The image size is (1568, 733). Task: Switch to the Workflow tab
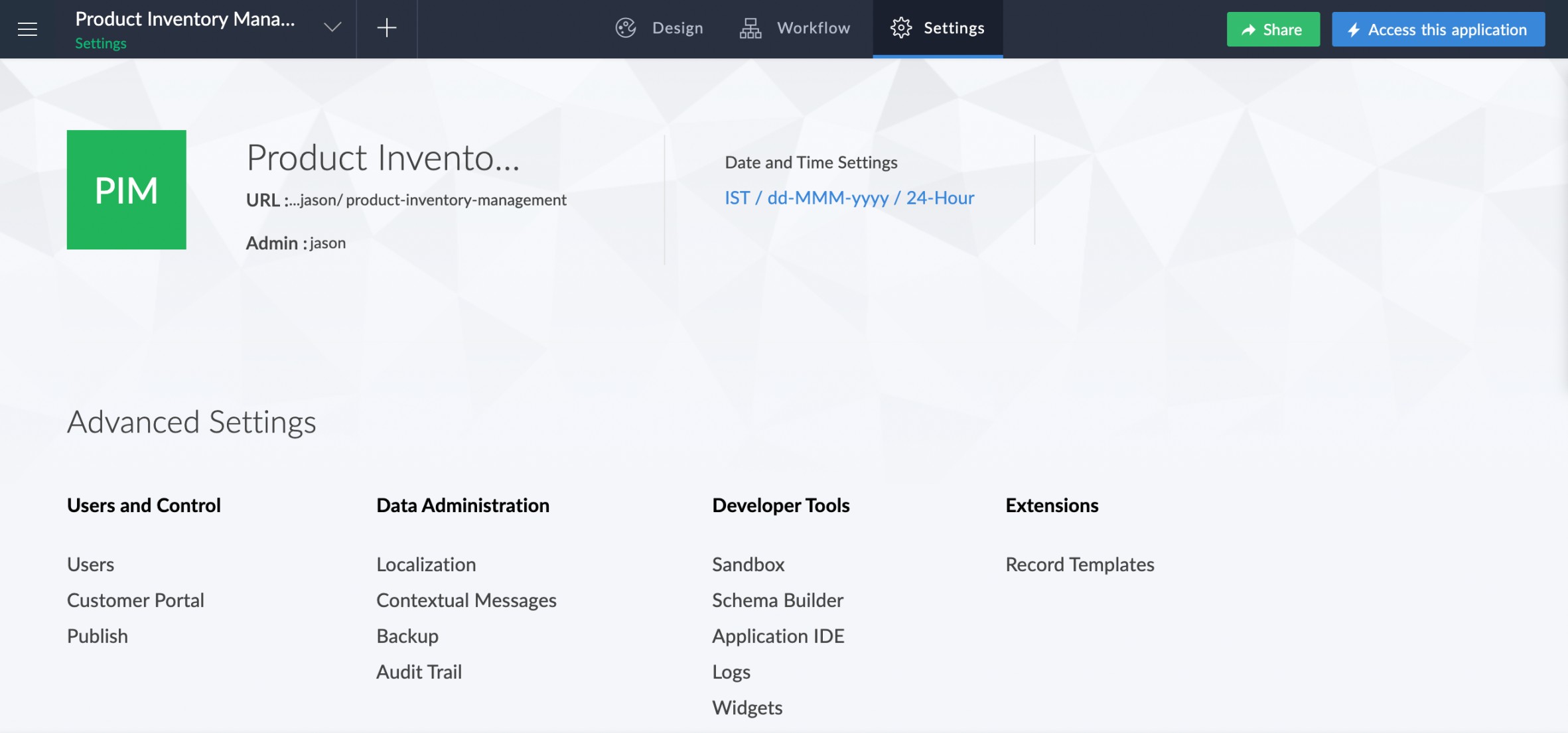(x=813, y=28)
